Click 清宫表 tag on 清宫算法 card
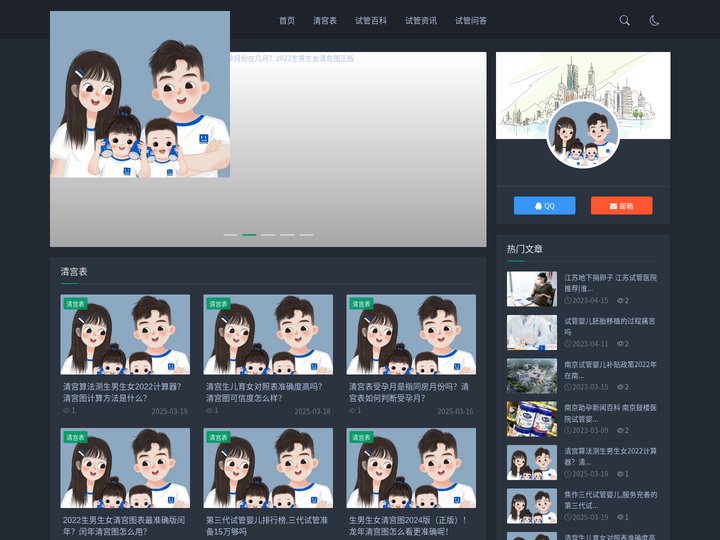The image size is (720, 540). (75, 304)
